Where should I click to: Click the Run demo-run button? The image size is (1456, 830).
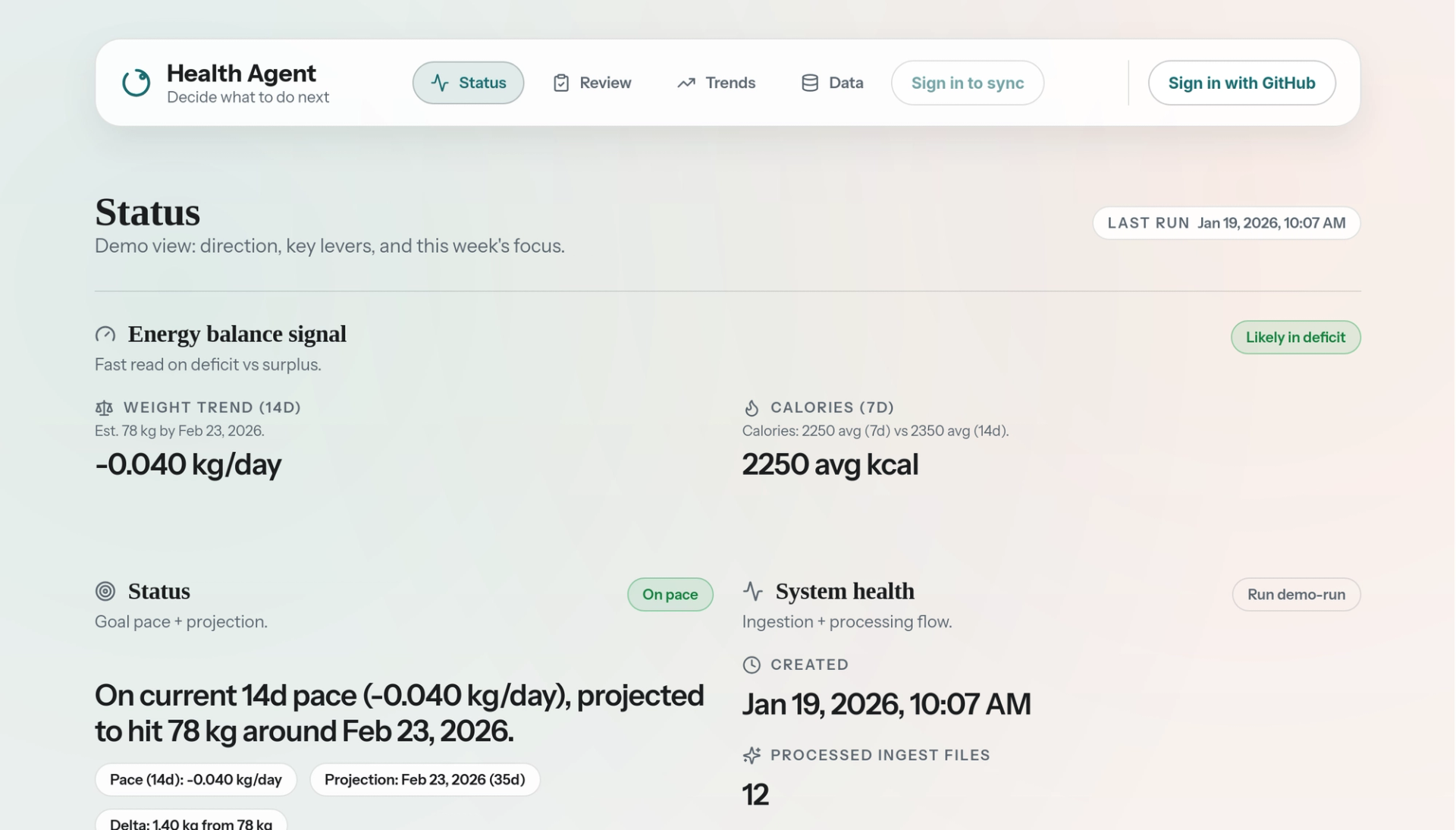(x=1296, y=594)
